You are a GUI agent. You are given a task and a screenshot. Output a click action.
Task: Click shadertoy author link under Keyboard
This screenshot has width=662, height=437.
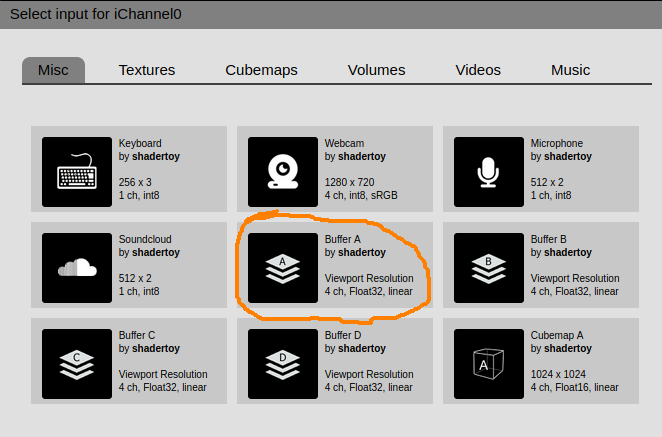[156, 156]
